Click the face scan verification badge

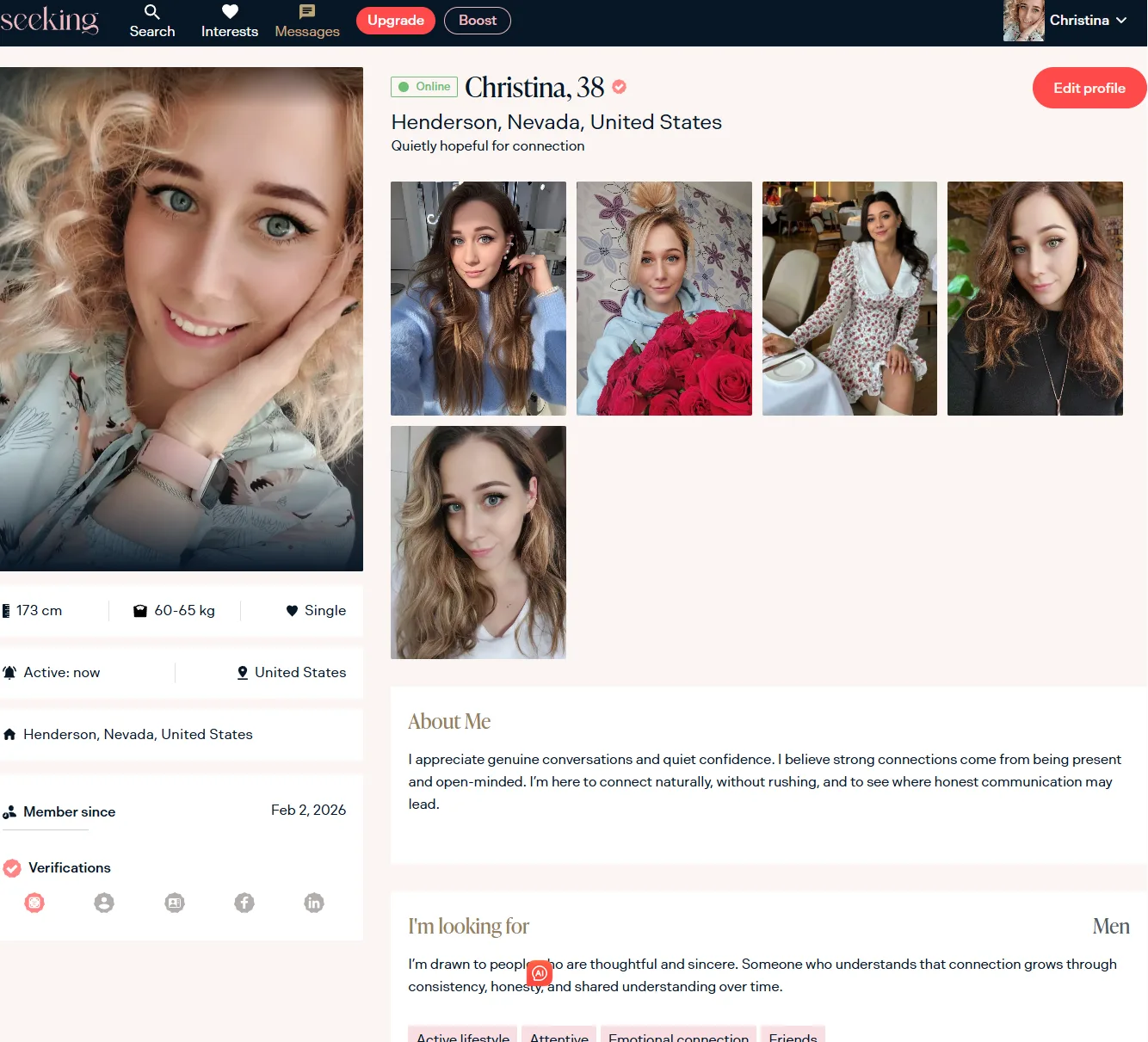34,903
